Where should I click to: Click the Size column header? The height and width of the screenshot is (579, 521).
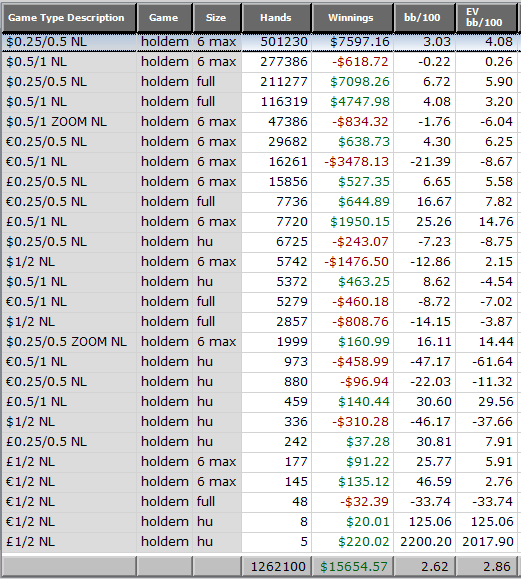coord(217,18)
